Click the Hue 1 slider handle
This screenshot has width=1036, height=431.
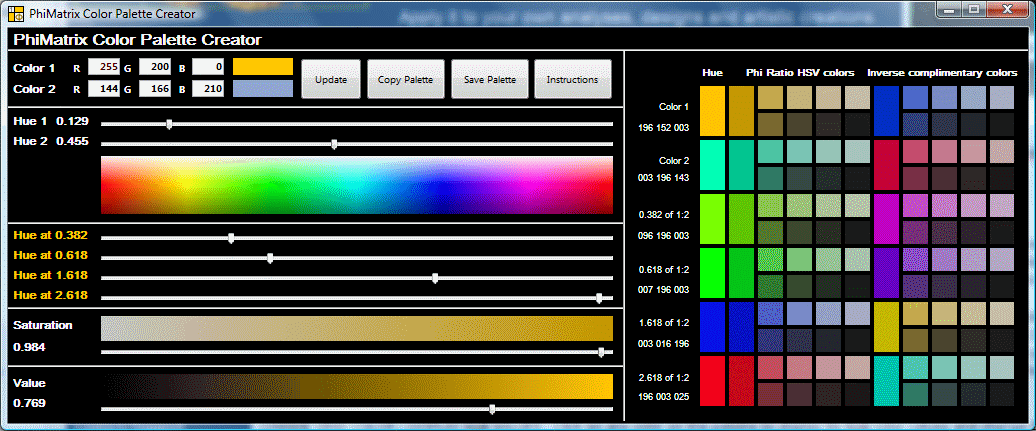[x=169, y=124]
